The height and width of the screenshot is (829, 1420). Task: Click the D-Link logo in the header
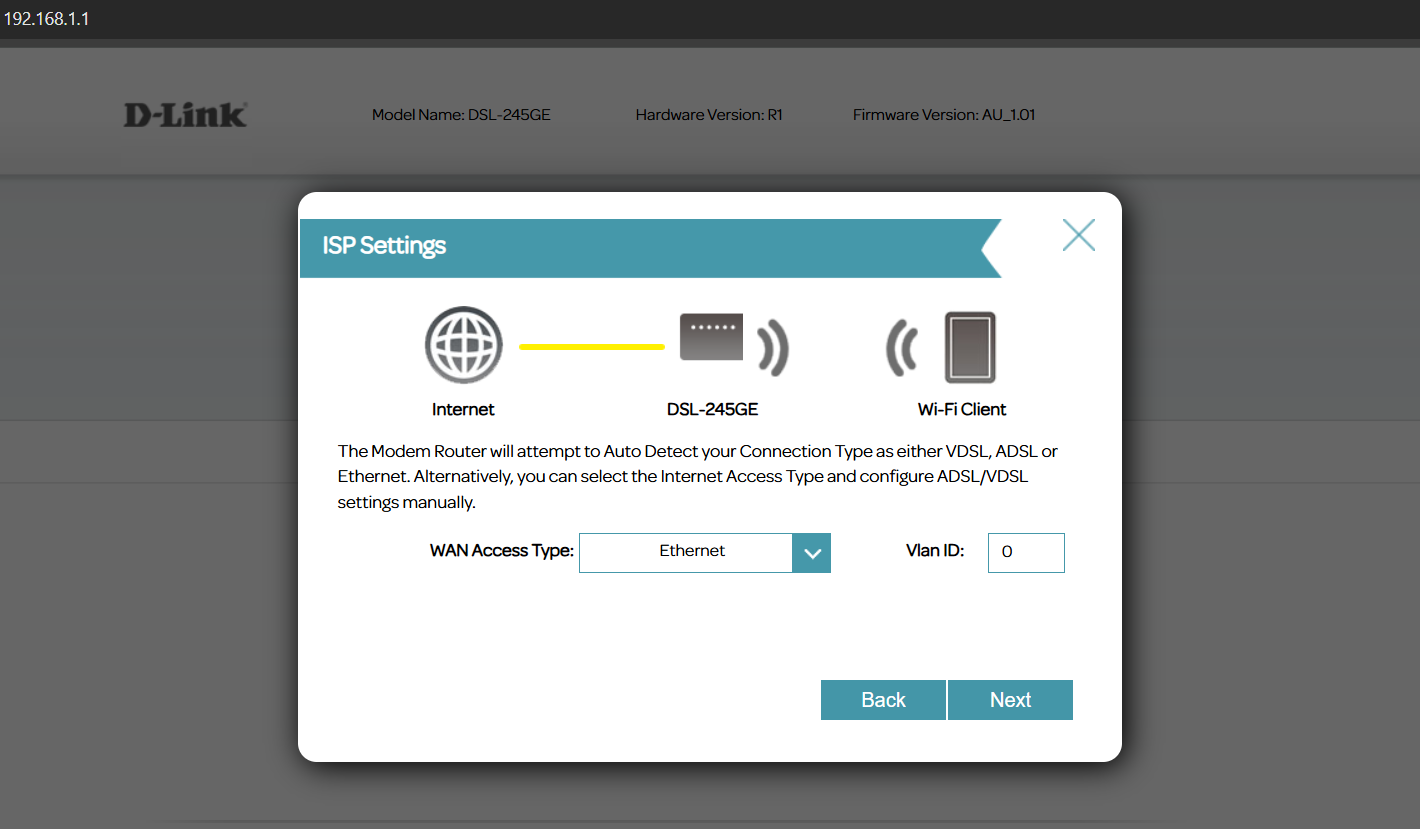click(x=185, y=115)
